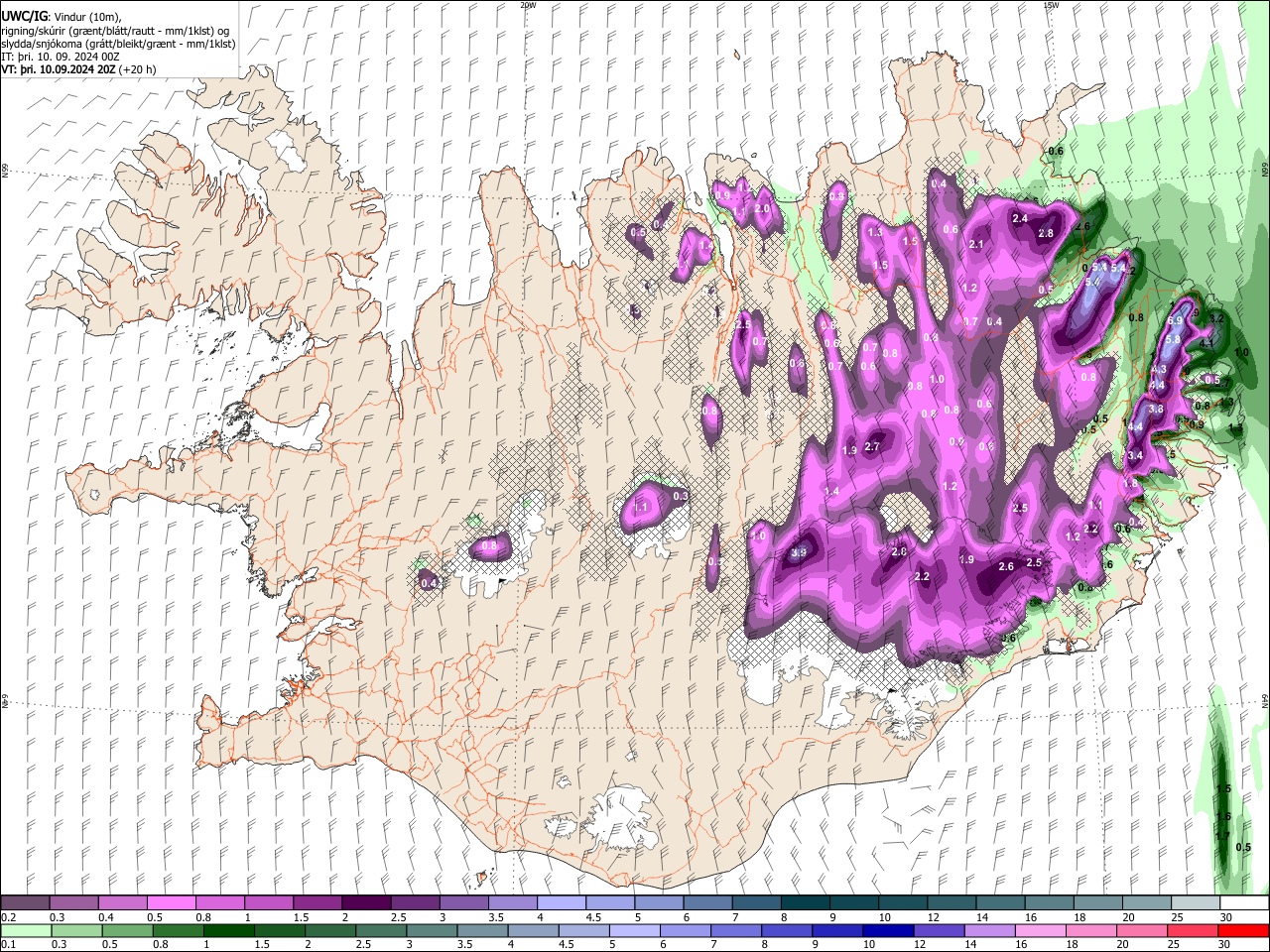Click the 'Vindur (10m)' label in header

88,17
